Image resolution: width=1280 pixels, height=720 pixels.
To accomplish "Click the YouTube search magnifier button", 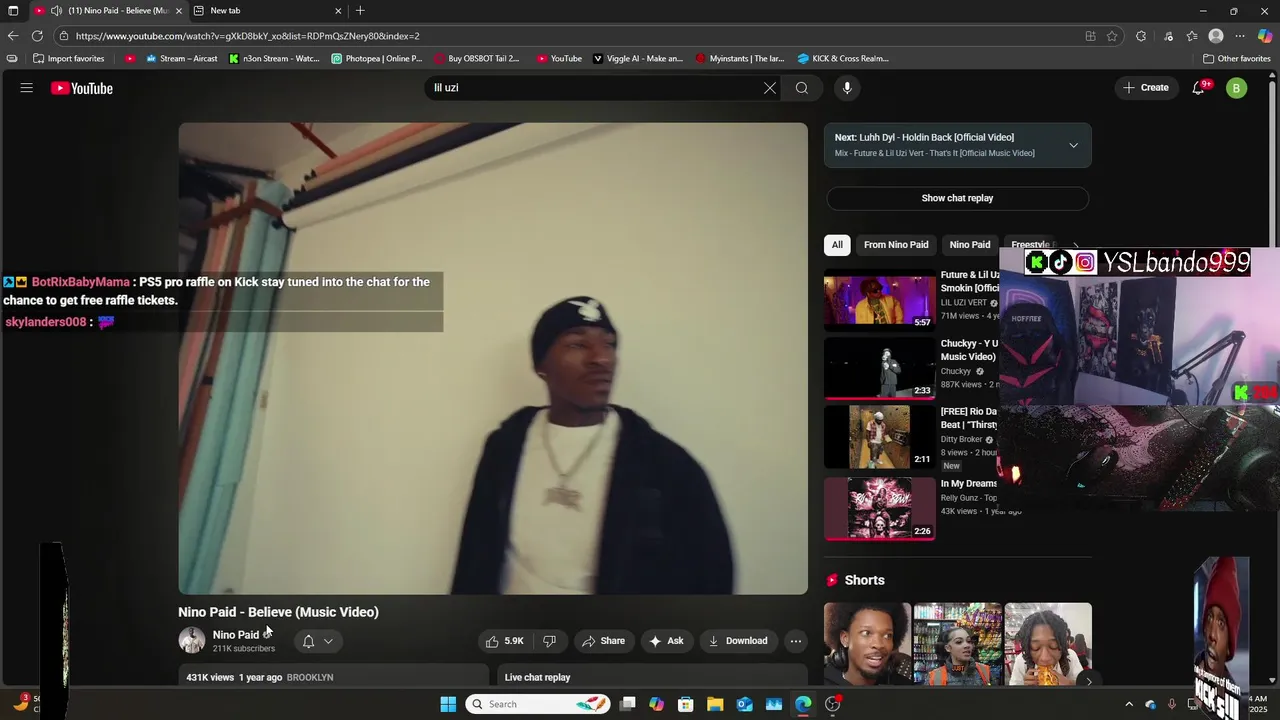I will coord(802,88).
